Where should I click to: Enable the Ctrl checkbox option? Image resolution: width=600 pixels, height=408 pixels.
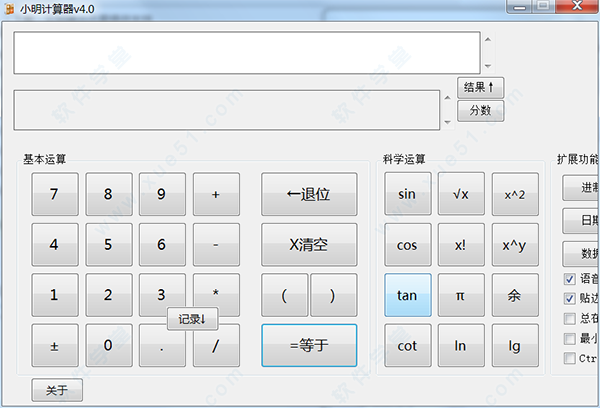coord(570,358)
